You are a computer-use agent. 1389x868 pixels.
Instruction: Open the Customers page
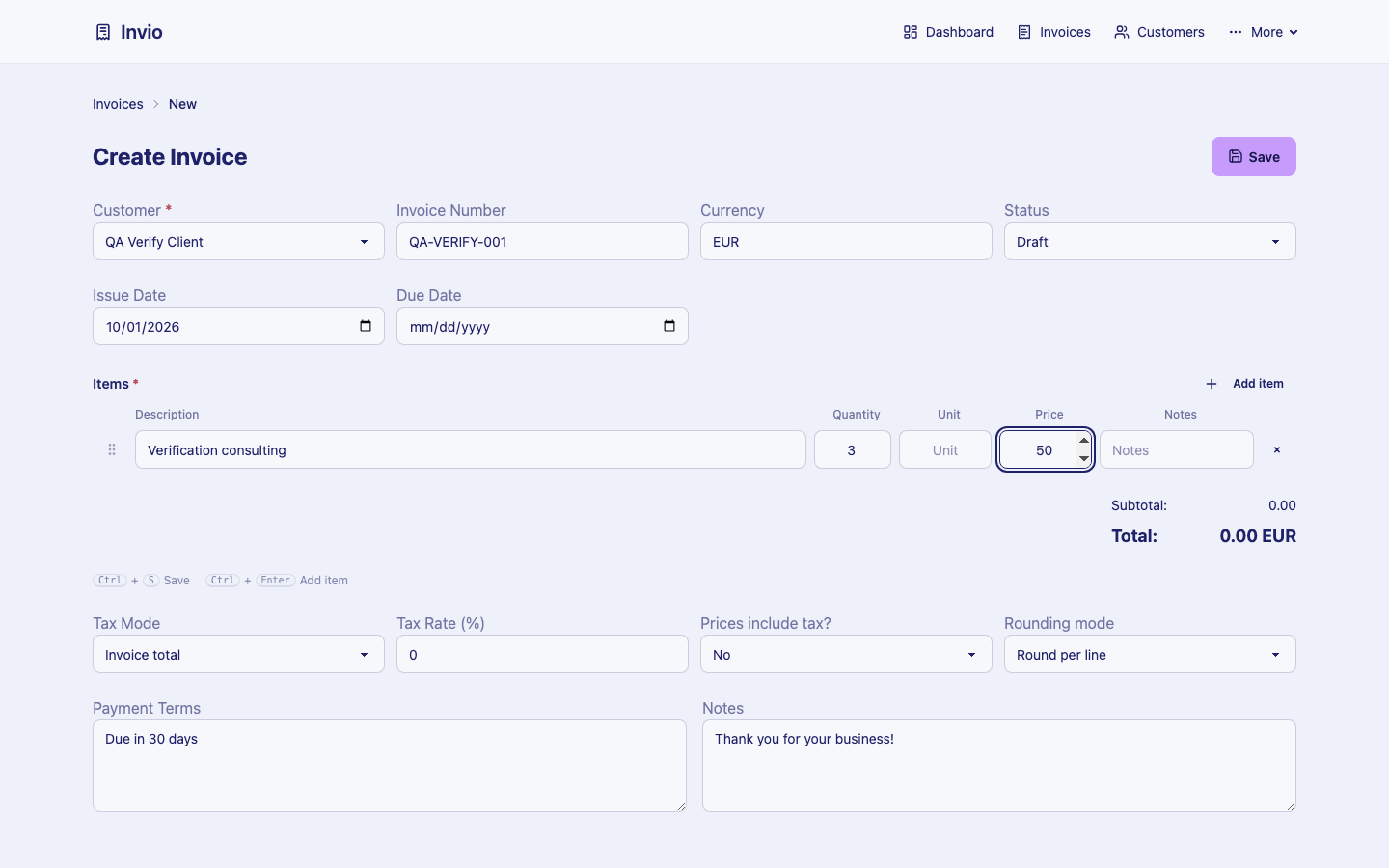pos(1159,32)
